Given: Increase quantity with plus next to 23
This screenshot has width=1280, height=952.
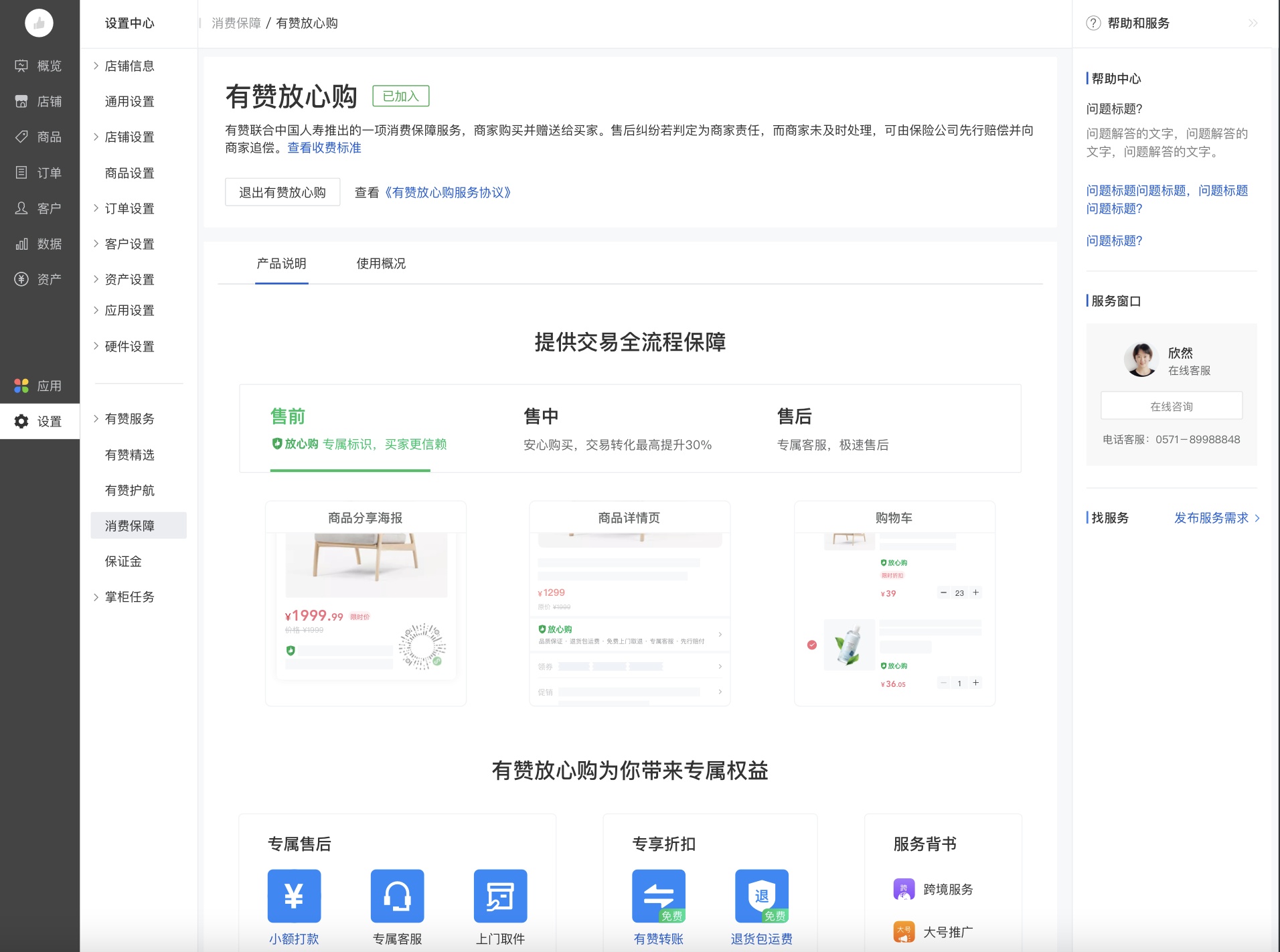Looking at the screenshot, I should click(x=976, y=592).
